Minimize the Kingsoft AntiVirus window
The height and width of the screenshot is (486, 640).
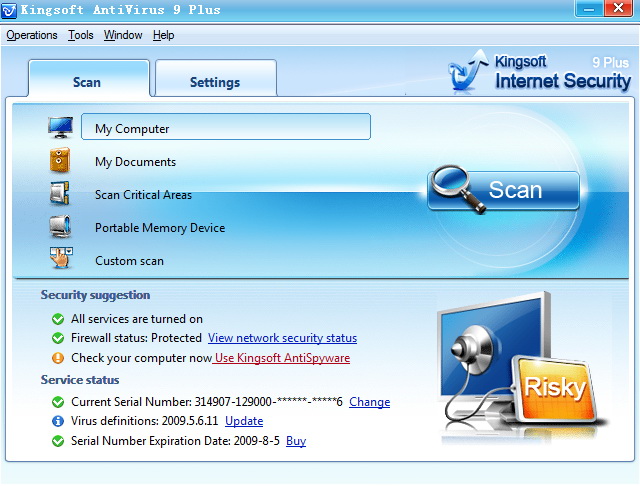pos(589,9)
